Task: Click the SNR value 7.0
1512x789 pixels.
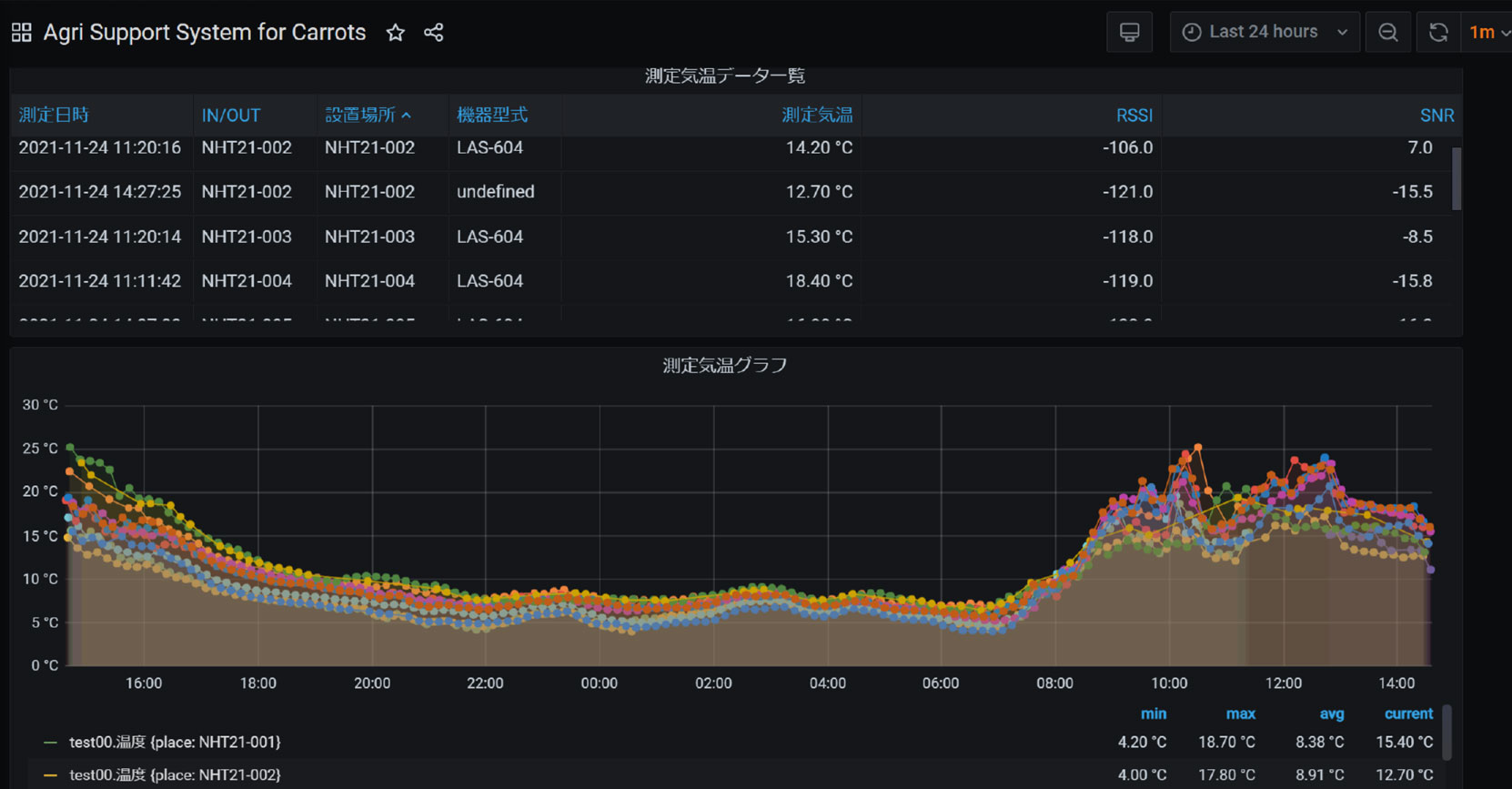Action: click(1420, 147)
